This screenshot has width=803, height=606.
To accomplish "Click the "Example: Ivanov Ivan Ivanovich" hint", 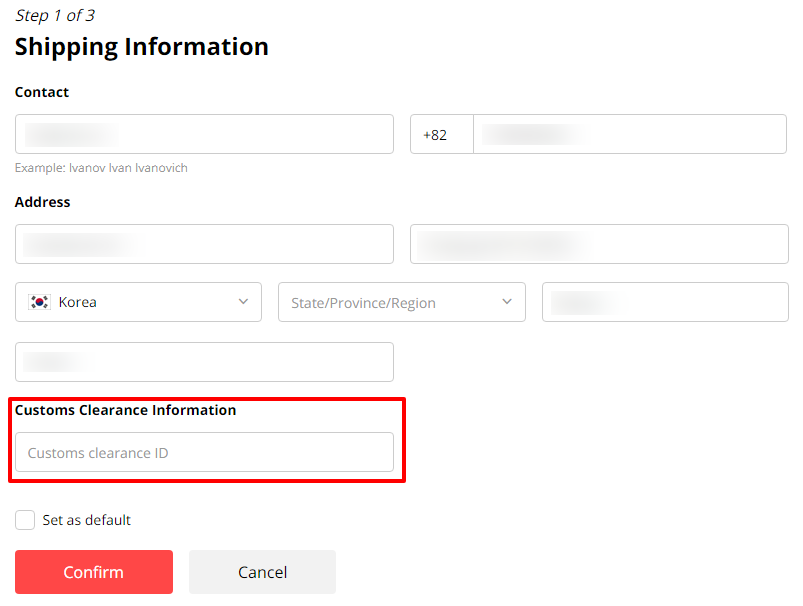I will pos(101,168).
